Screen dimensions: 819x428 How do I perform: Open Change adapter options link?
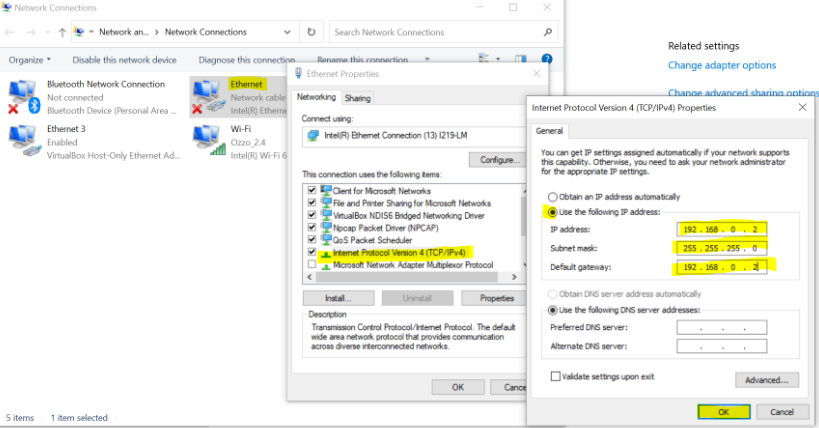[x=722, y=65]
